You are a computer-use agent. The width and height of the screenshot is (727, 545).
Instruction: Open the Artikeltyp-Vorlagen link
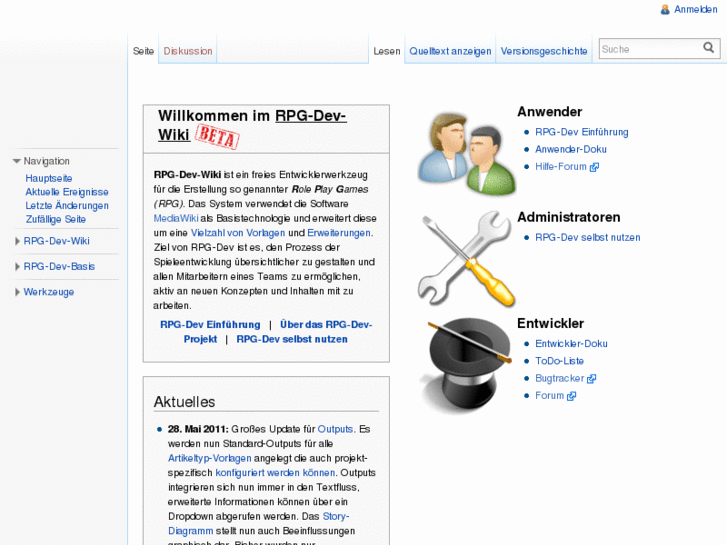click(210, 458)
